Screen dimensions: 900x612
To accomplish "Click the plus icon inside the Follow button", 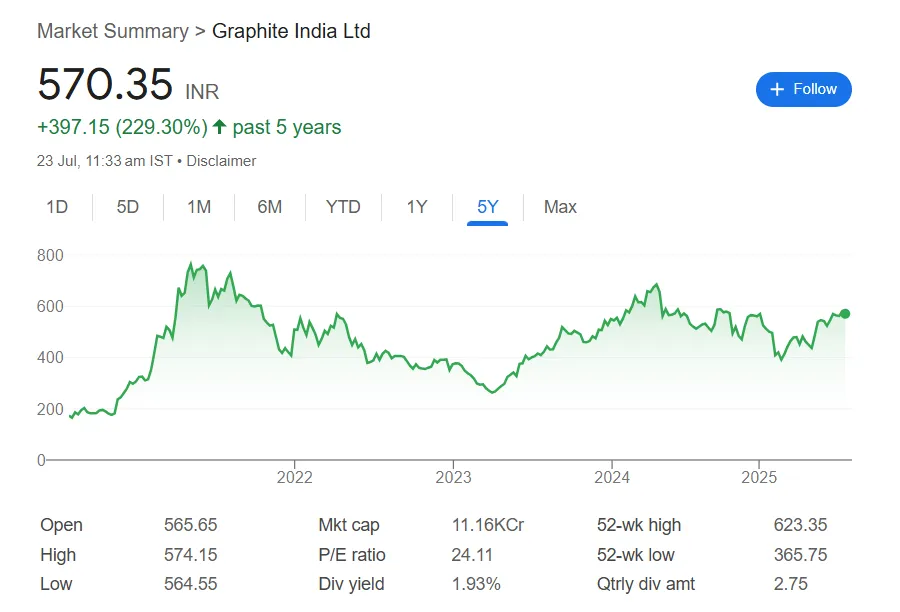I will click(775, 89).
